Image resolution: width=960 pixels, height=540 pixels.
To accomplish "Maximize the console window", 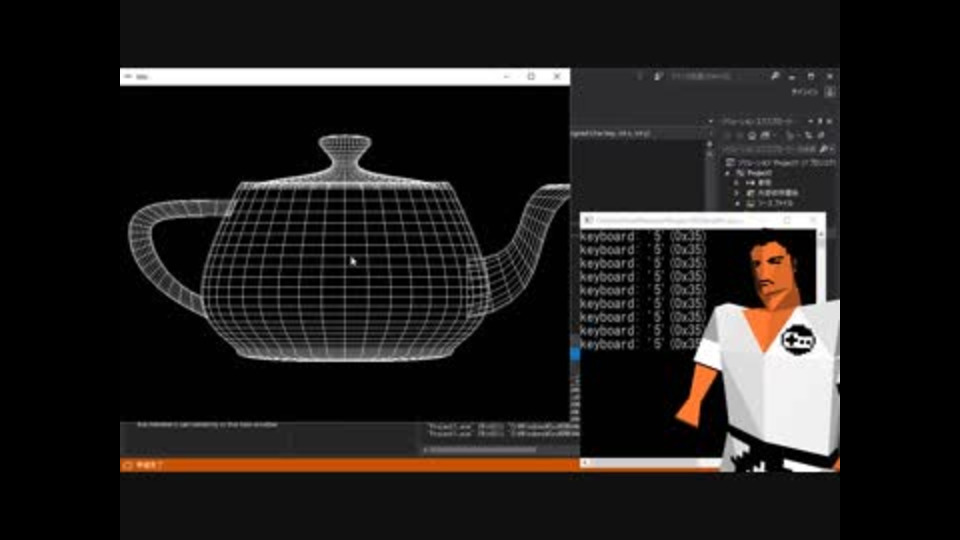I will [787, 220].
